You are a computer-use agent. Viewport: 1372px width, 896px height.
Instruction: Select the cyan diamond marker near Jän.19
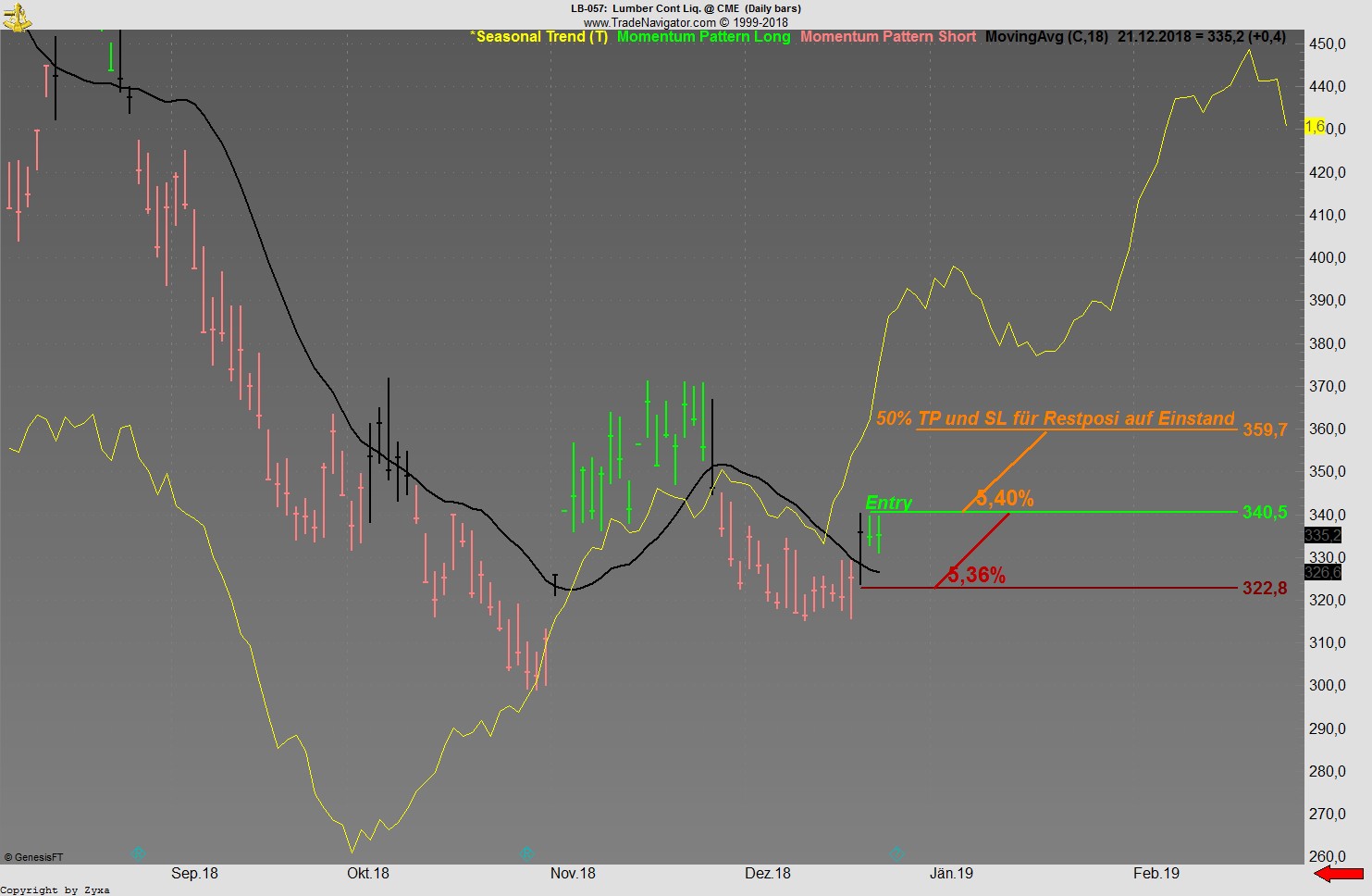896,853
